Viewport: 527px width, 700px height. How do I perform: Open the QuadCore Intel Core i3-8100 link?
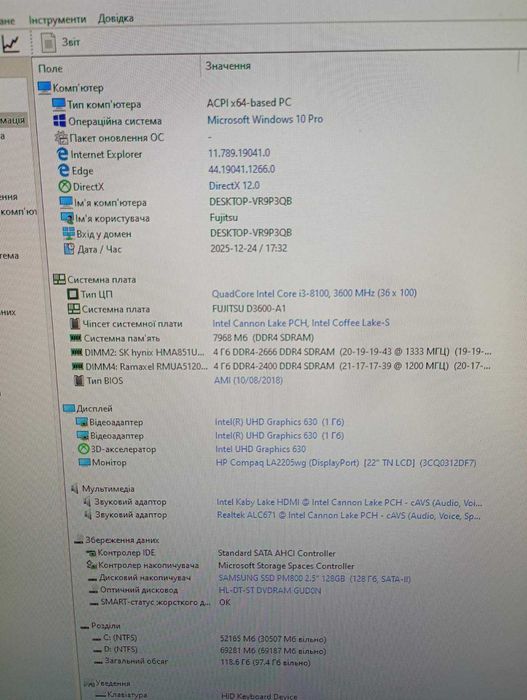pyautogui.click(x=314, y=293)
